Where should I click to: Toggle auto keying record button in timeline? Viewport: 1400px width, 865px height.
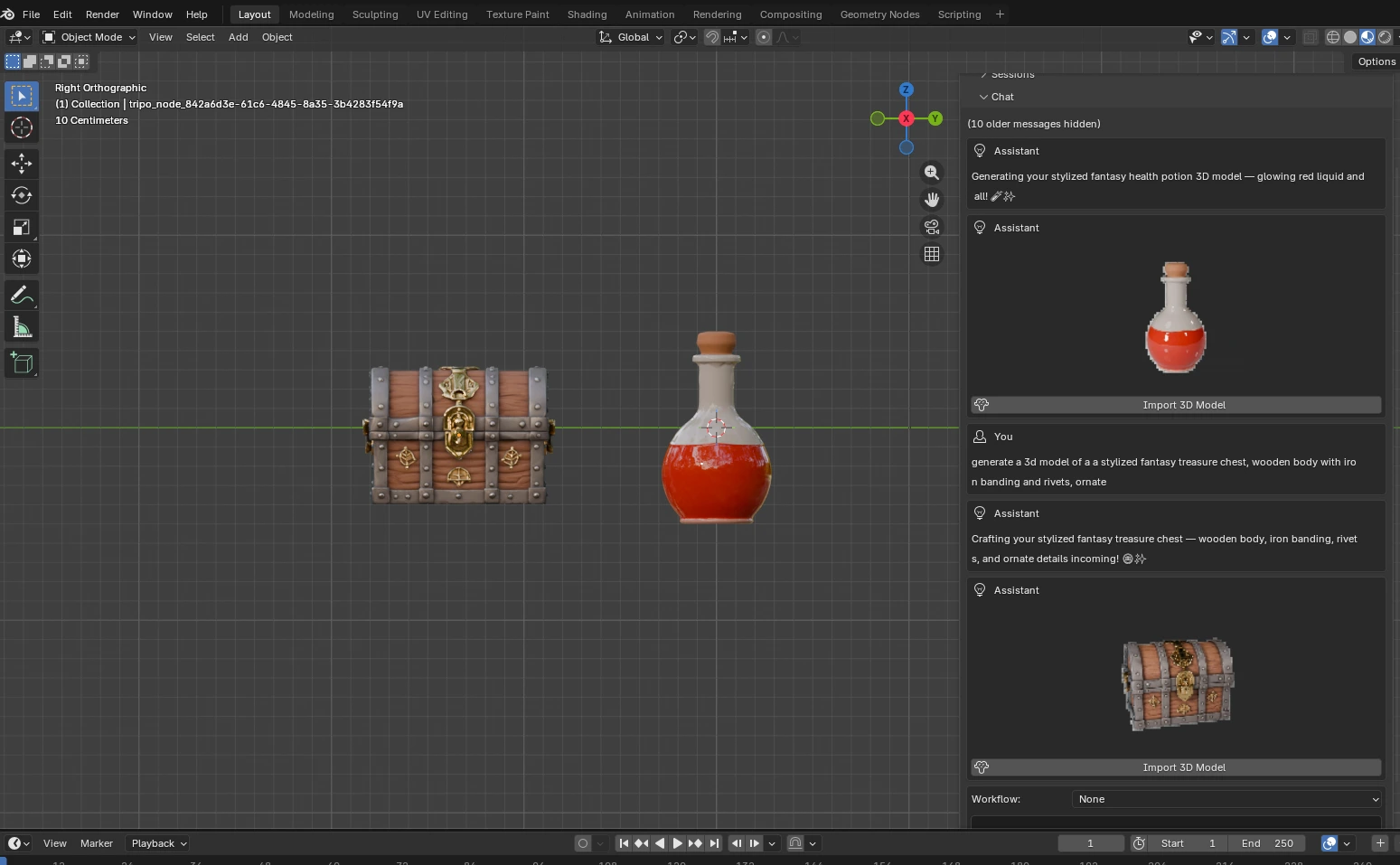click(583, 843)
